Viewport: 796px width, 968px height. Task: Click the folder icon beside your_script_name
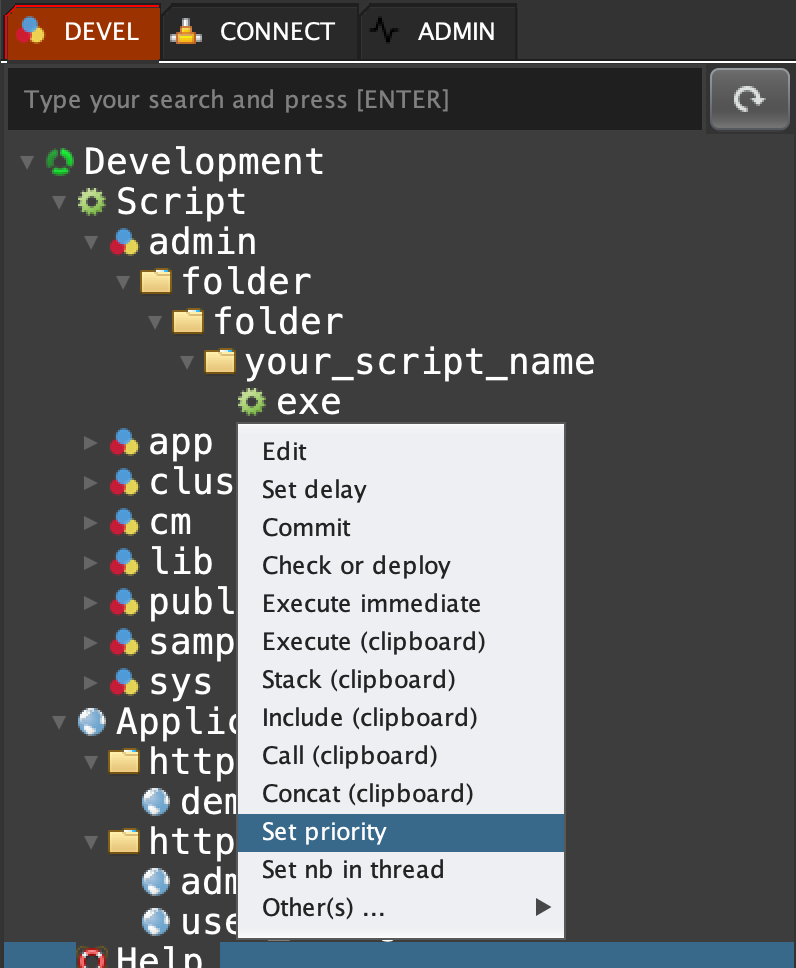220,361
